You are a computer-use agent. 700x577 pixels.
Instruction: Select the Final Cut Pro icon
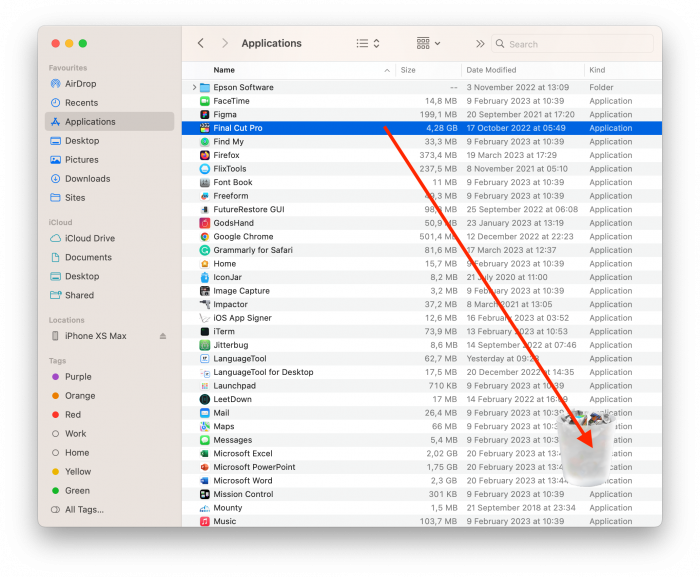click(204, 128)
